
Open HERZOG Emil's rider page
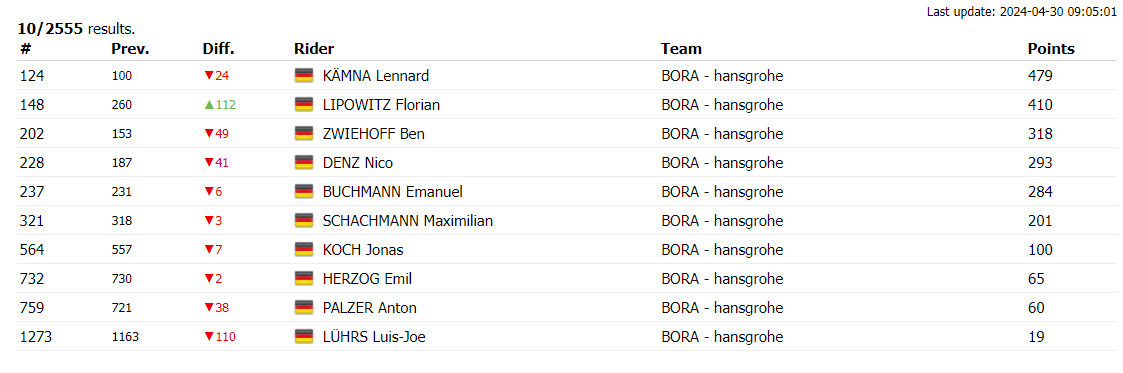coord(367,279)
